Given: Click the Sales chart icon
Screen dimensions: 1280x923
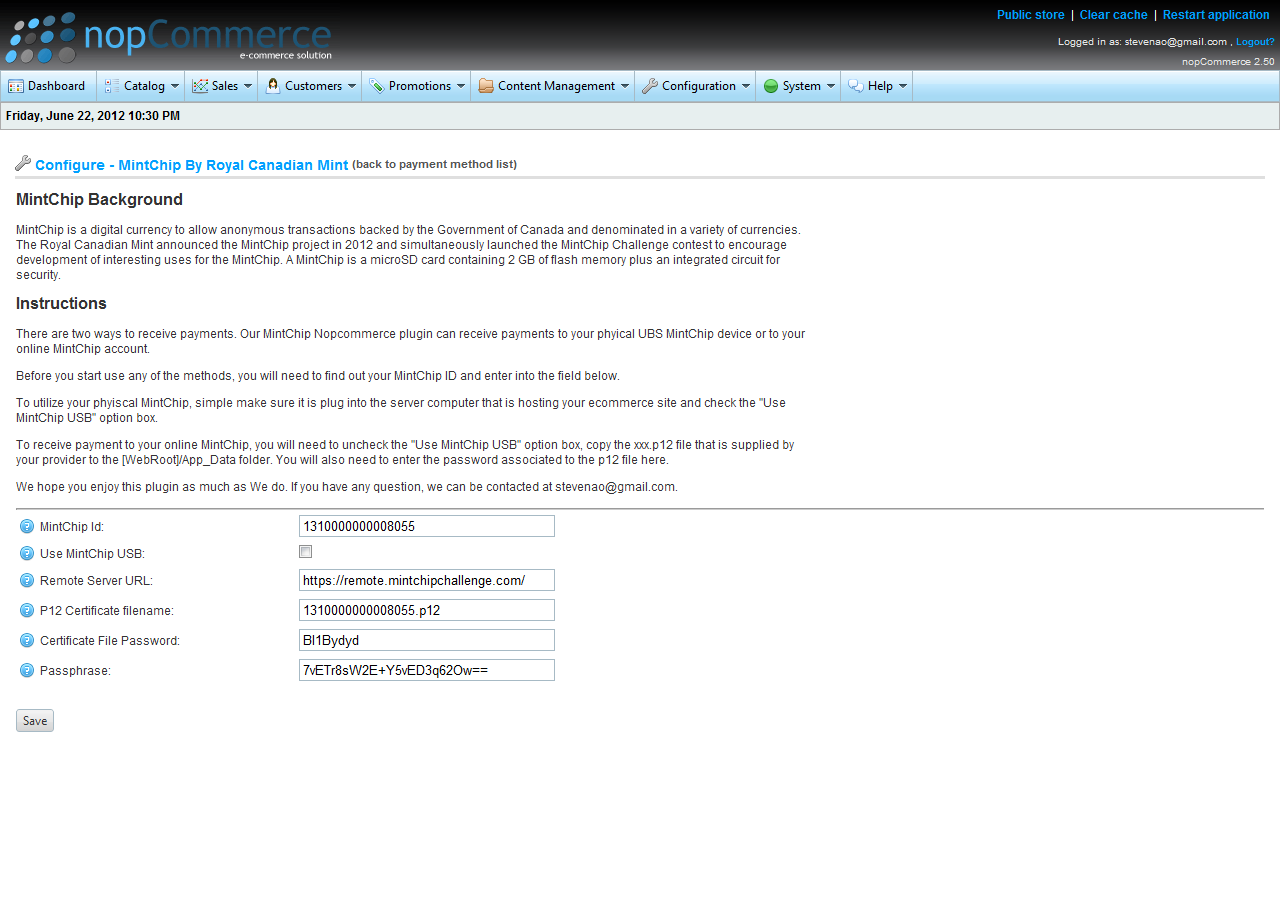Looking at the screenshot, I should pos(200,86).
